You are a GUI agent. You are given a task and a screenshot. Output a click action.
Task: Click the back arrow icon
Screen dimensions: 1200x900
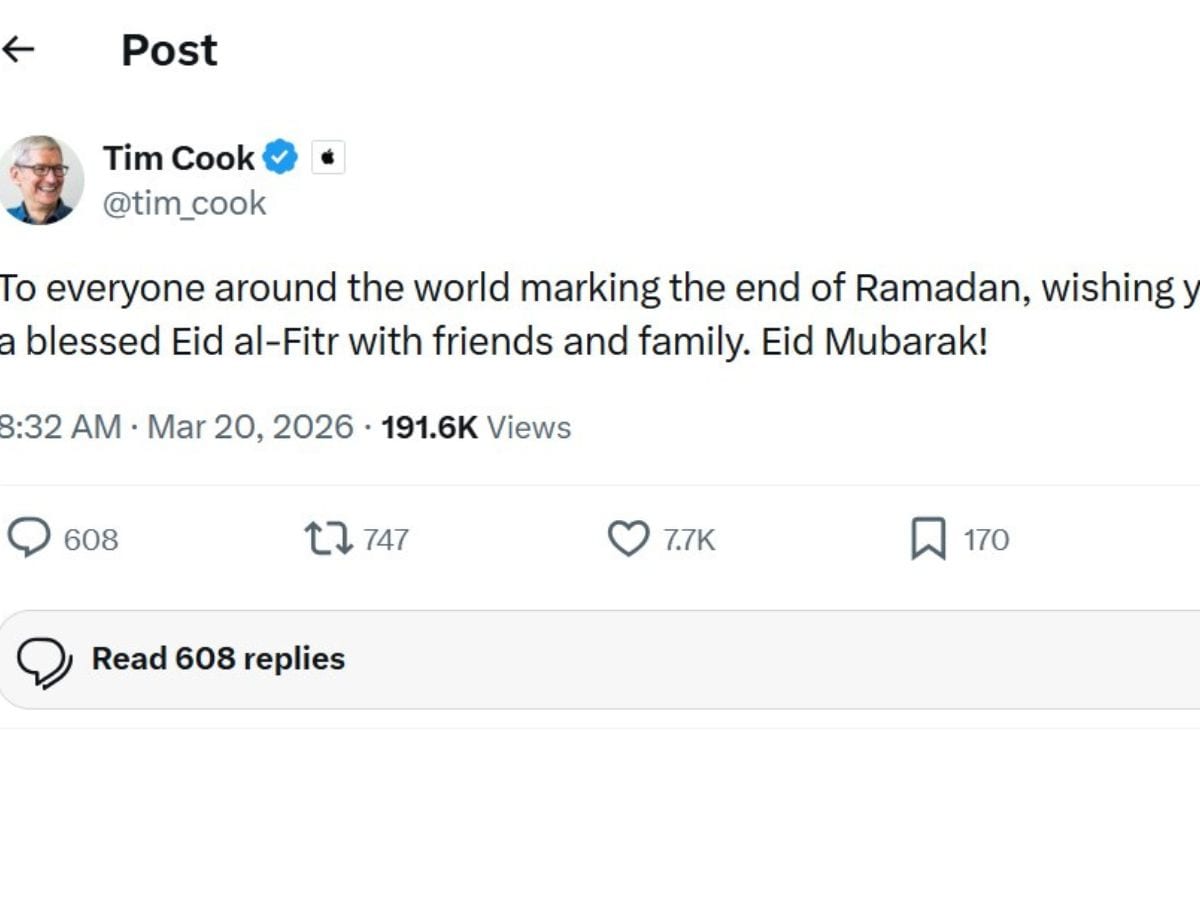[x=18, y=50]
